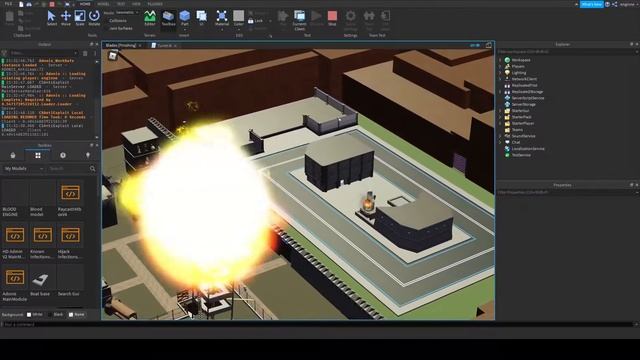Open the Terrain Editor
640x360 pixels.
pos(150,18)
